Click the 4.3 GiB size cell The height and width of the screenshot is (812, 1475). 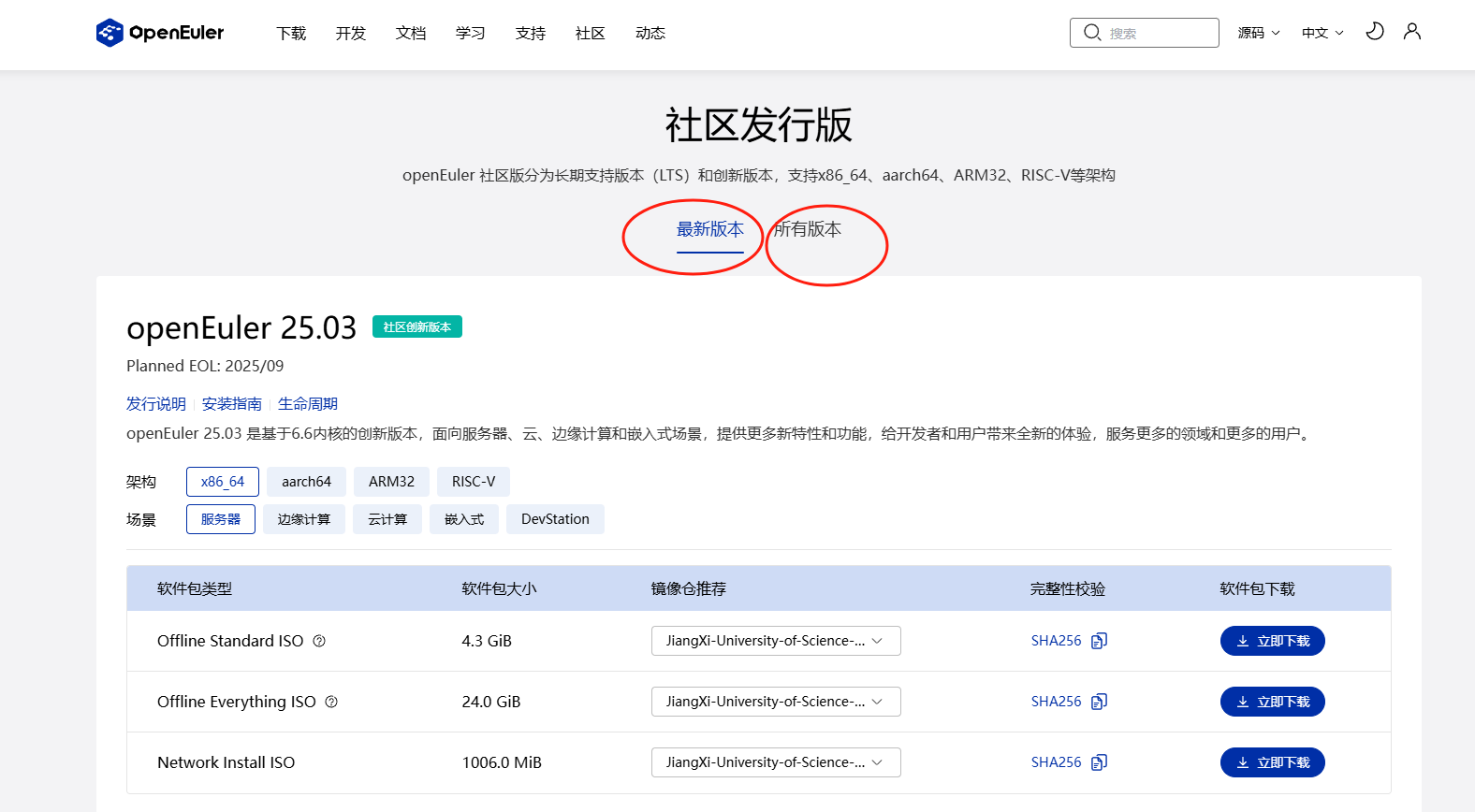[487, 641]
